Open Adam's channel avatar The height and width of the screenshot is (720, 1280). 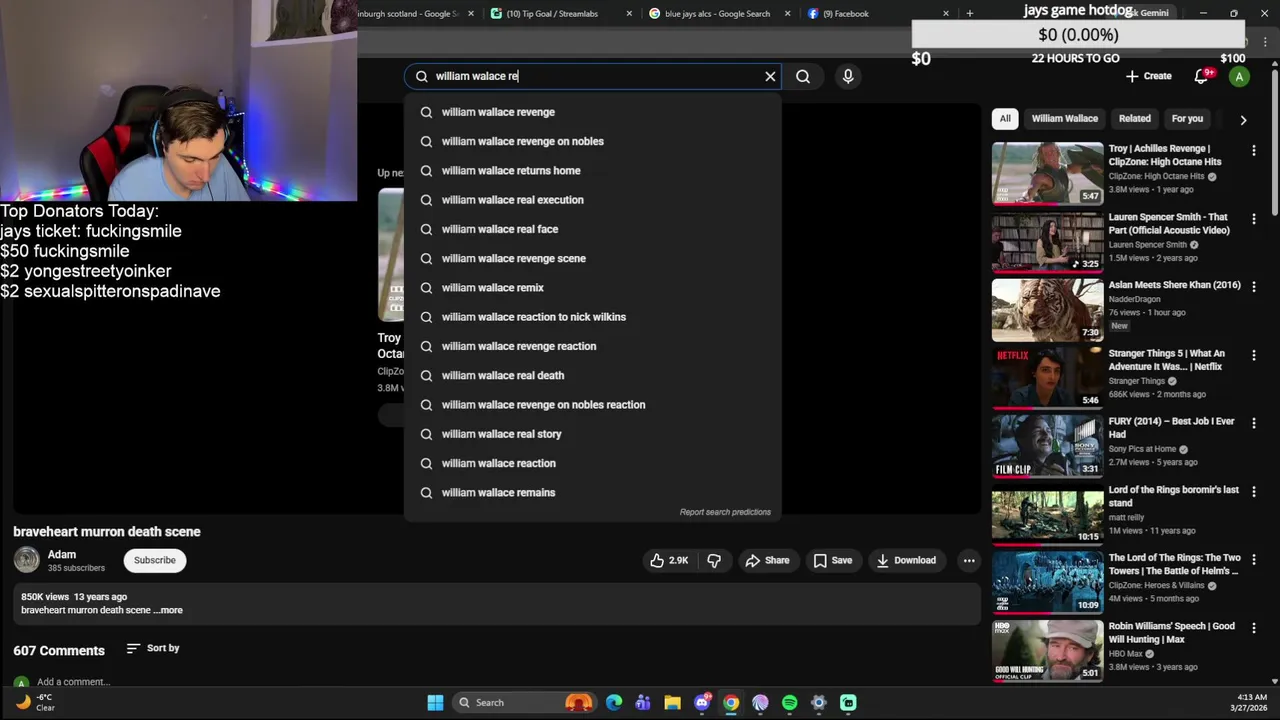click(x=27, y=560)
